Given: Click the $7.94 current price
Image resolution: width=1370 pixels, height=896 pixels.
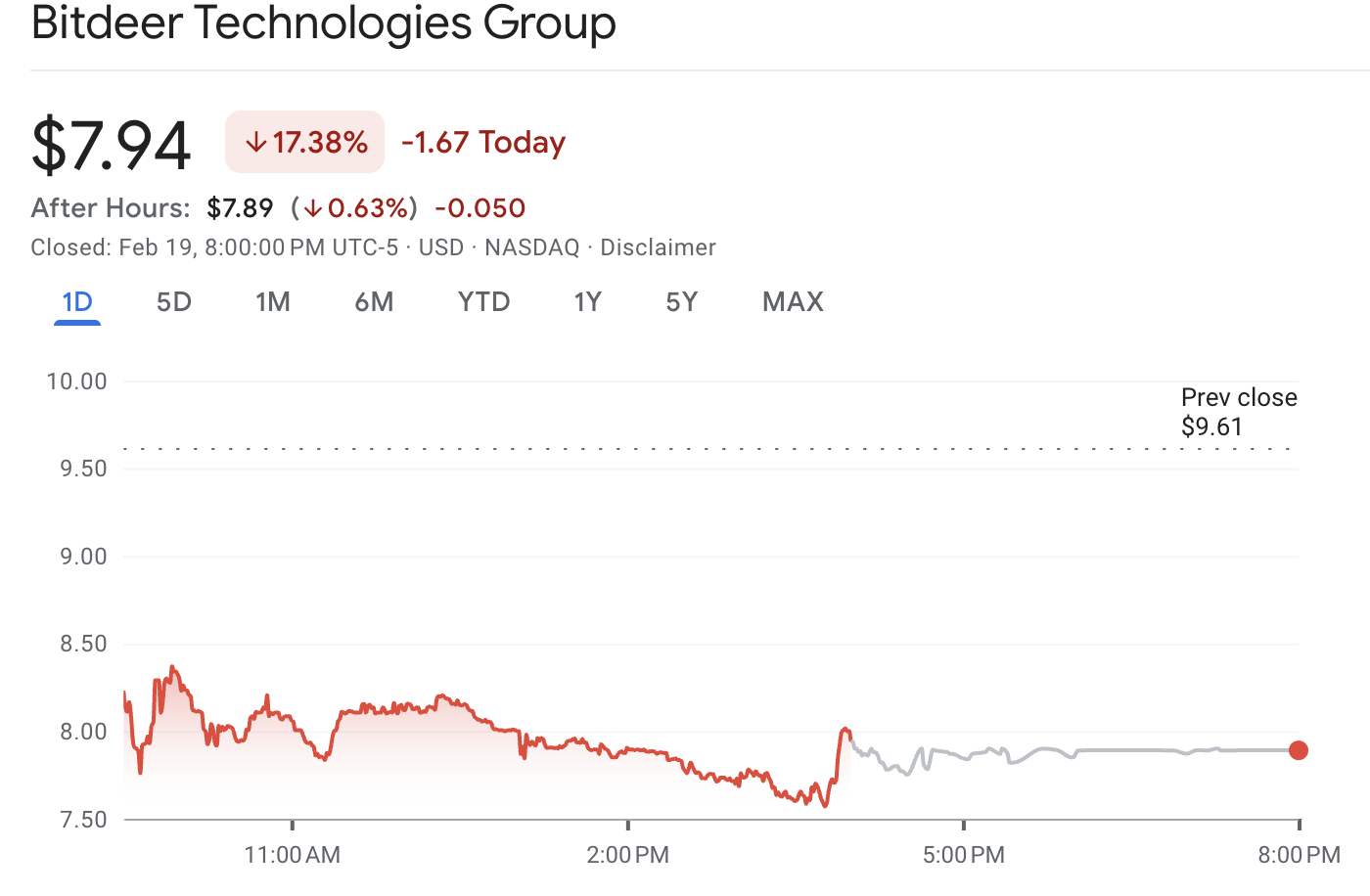Looking at the screenshot, I should point(111,144).
